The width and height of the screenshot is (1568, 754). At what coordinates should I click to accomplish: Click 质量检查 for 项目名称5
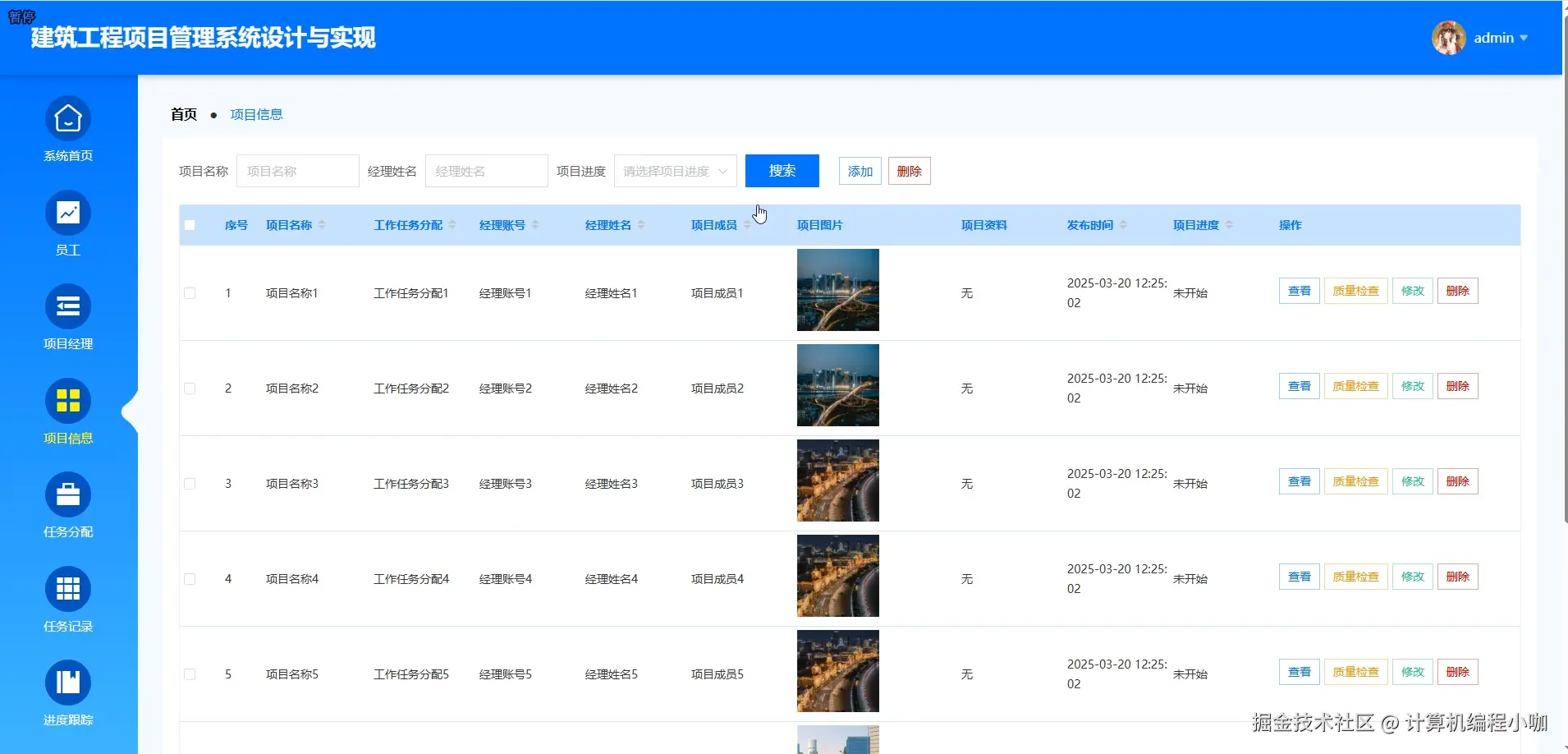point(1356,672)
